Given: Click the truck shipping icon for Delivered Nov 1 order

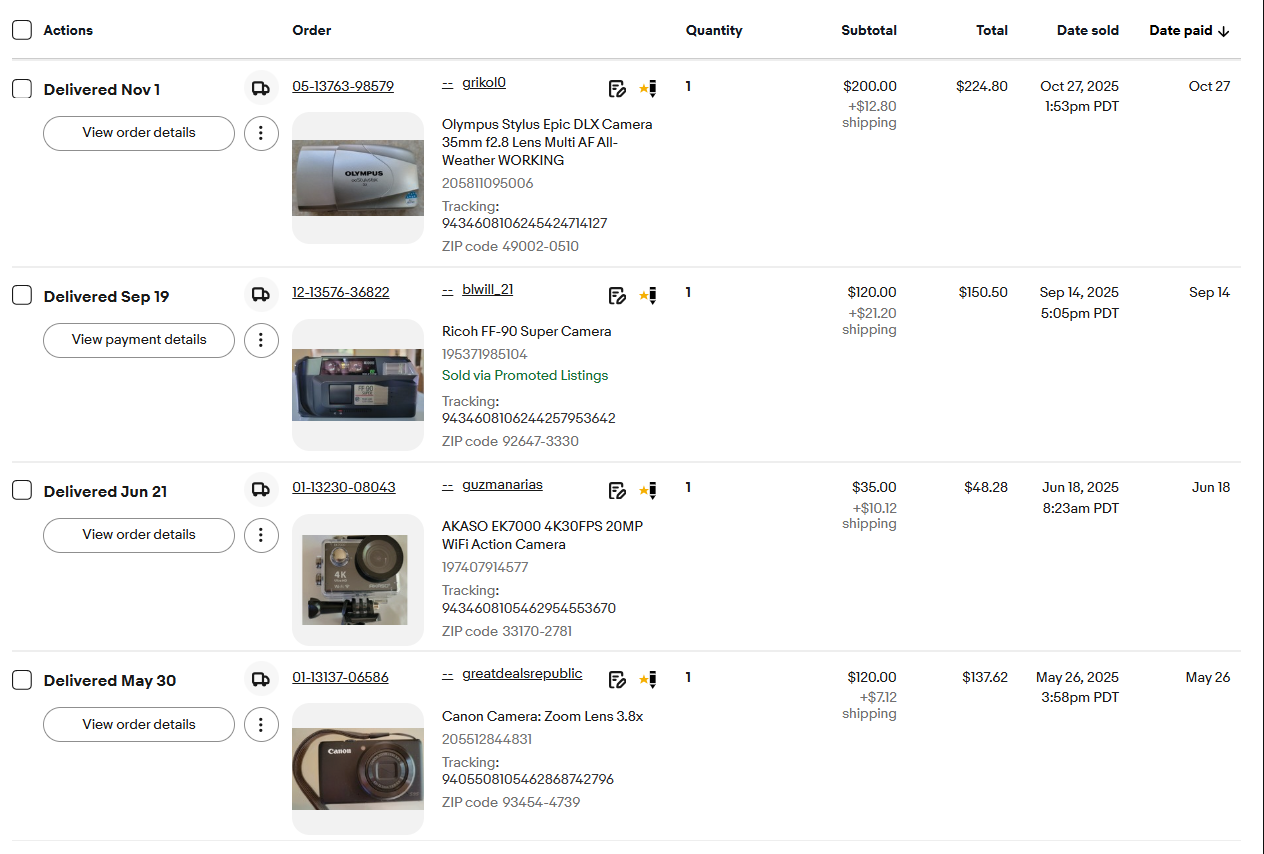Looking at the screenshot, I should point(261,88).
